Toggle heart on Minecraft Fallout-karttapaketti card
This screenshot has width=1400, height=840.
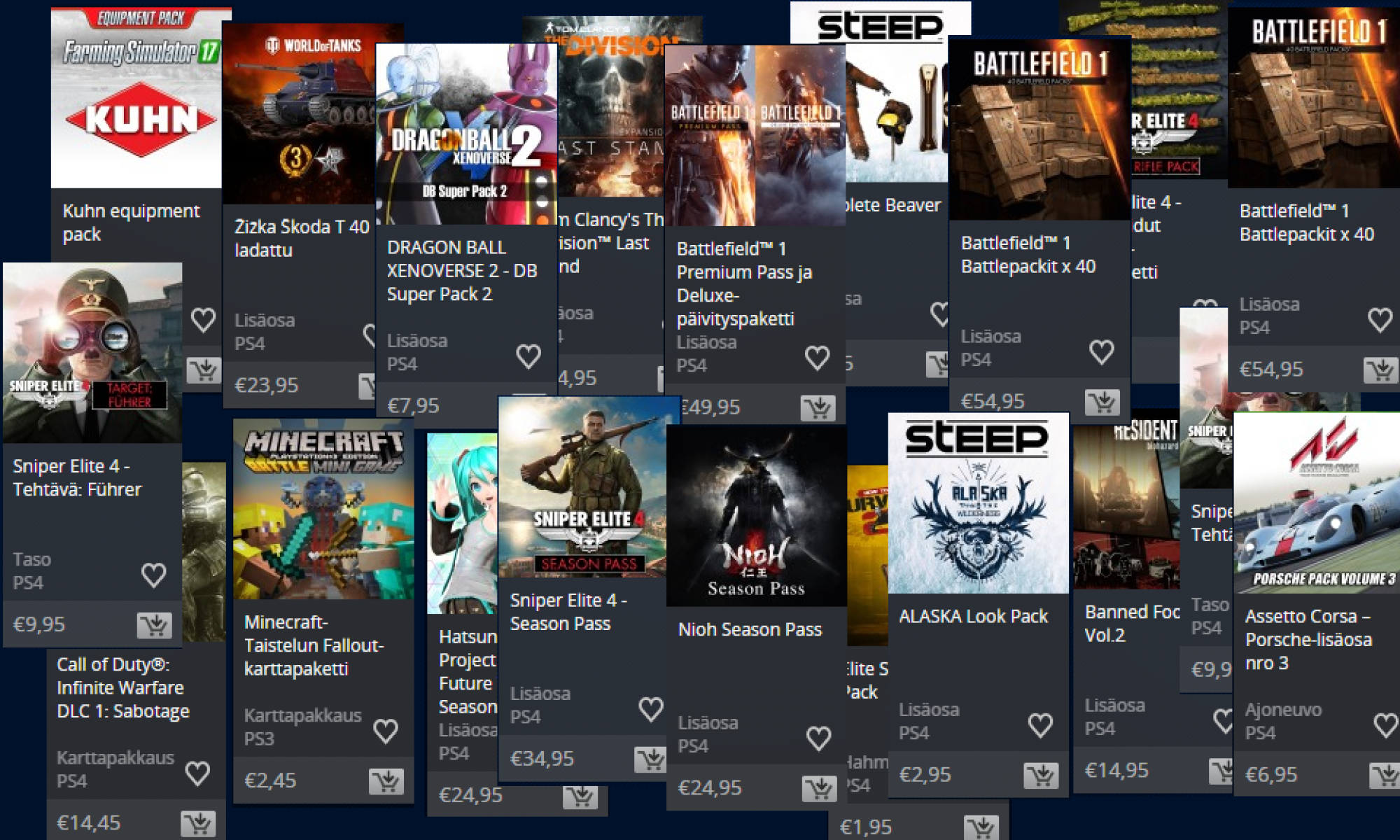pyautogui.click(x=386, y=731)
